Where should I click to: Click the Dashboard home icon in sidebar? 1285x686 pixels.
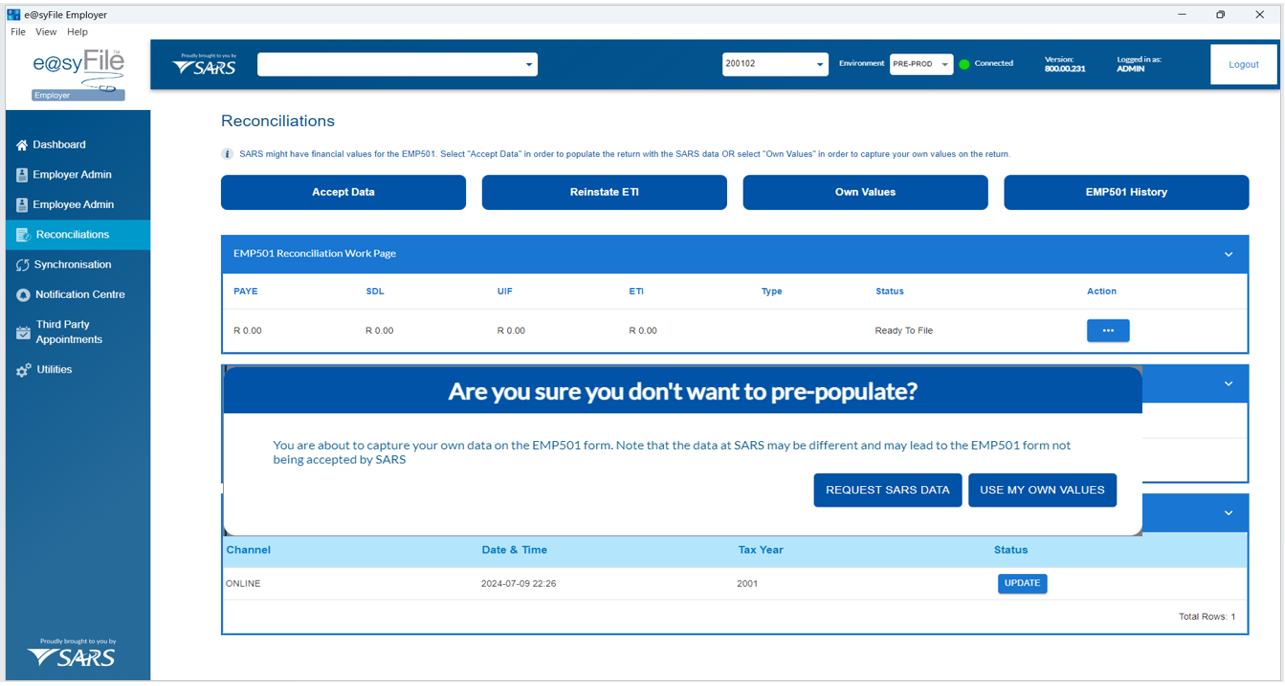point(22,145)
